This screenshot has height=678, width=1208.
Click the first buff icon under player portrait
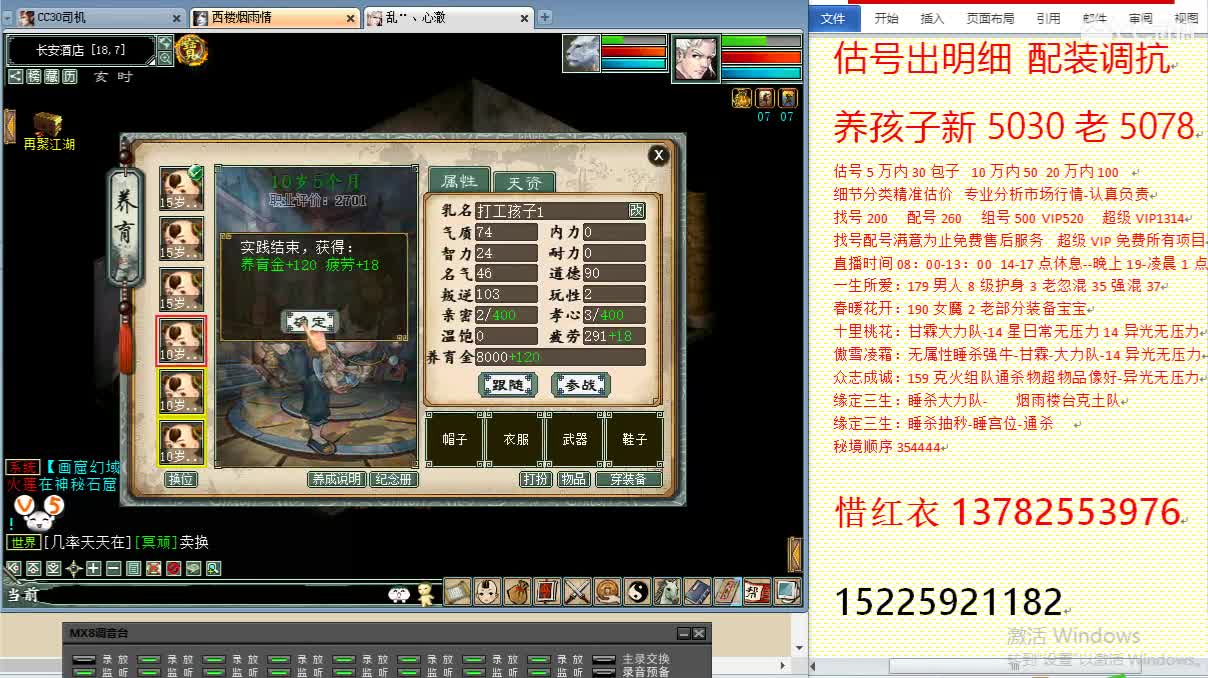pos(741,97)
